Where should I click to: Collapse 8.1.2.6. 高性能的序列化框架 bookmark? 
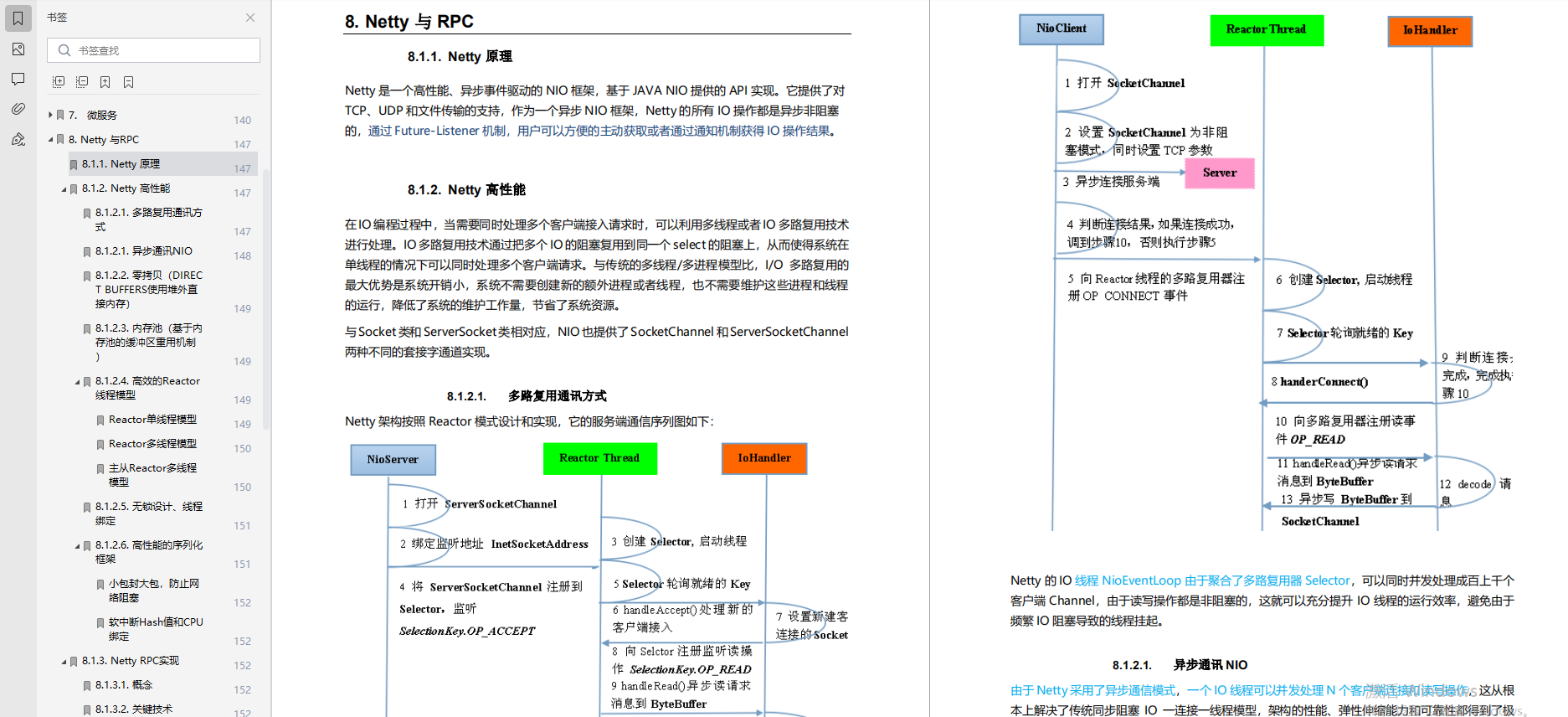(77, 545)
